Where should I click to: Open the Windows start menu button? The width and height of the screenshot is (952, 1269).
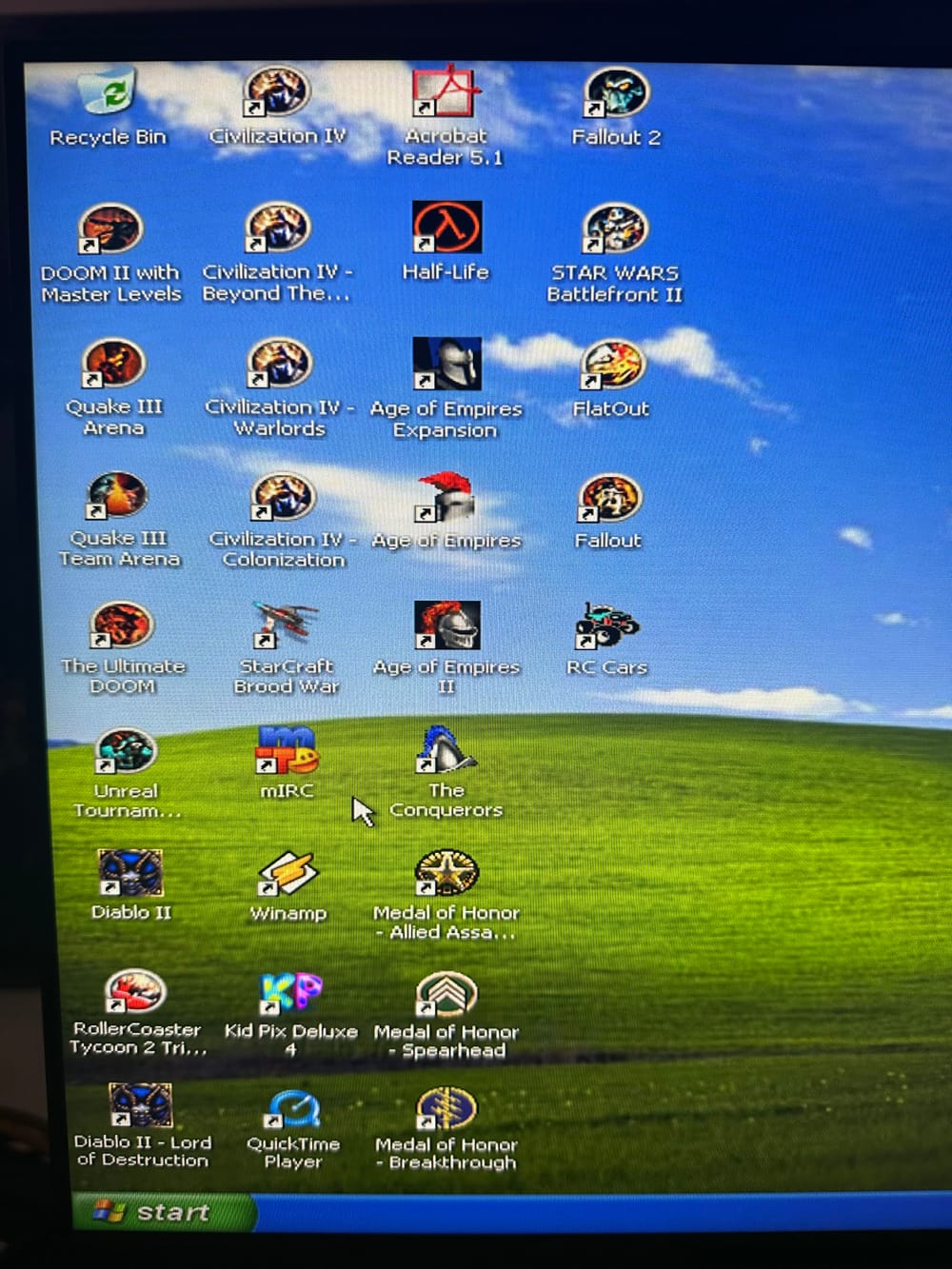pyautogui.click(x=162, y=1212)
